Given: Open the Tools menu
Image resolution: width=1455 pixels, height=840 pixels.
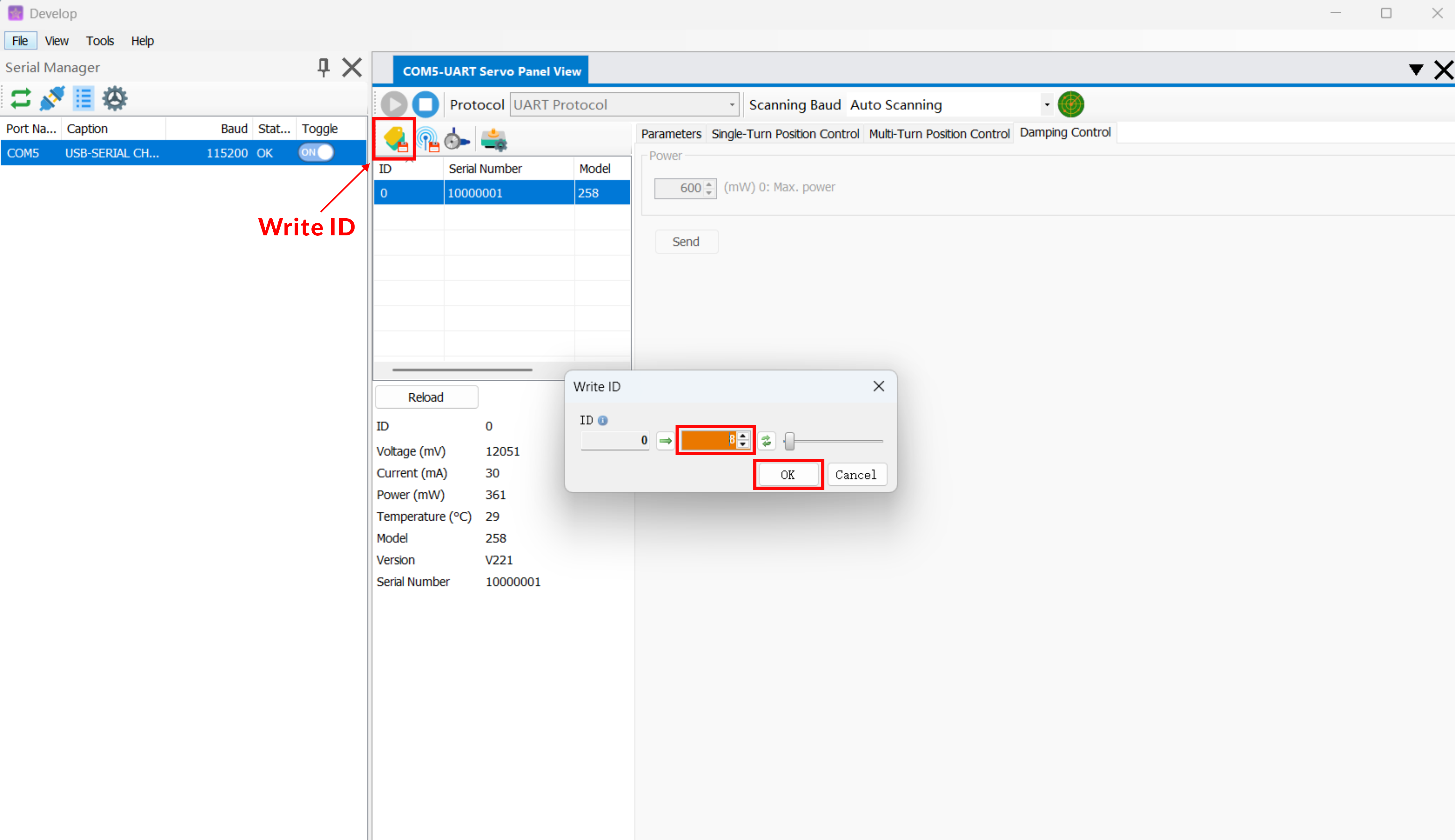Looking at the screenshot, I should 99,41.
